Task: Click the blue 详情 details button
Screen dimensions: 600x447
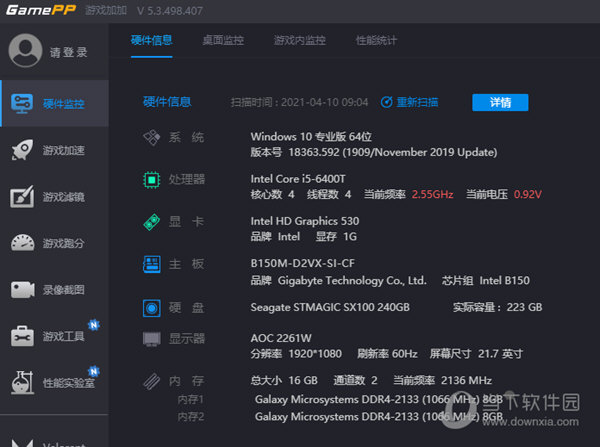Action: click(x=500, y=102)
